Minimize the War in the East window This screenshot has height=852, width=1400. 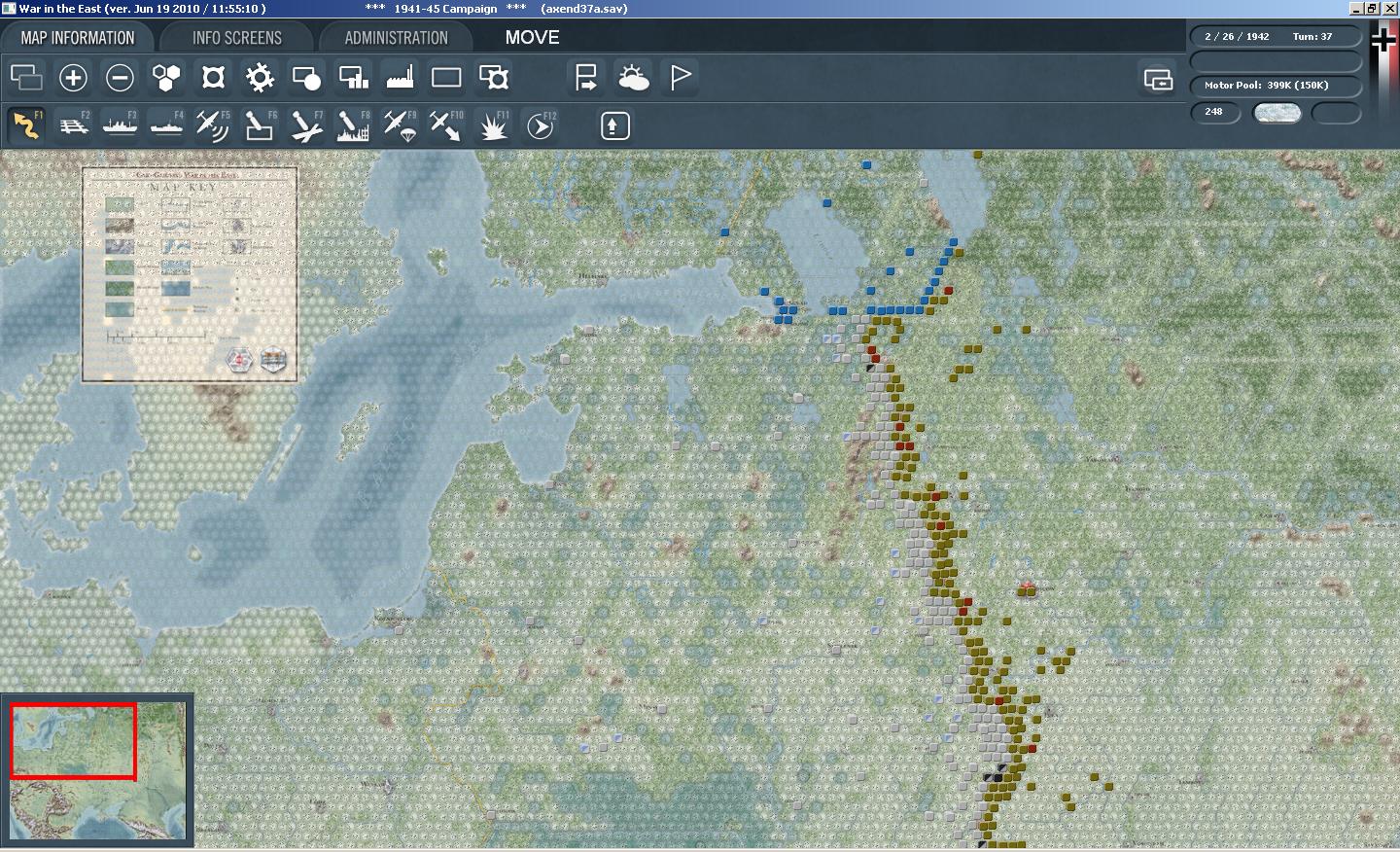click(x=1356, y=9)
